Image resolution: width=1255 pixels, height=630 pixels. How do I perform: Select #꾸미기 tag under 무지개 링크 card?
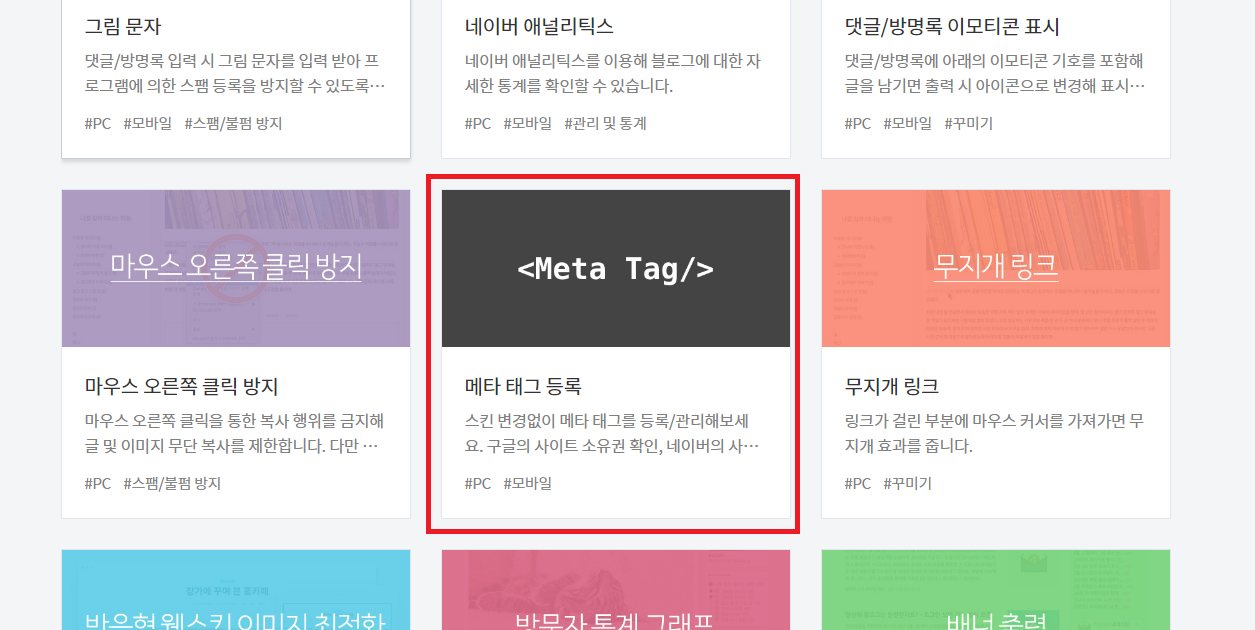tap(907, 484)
